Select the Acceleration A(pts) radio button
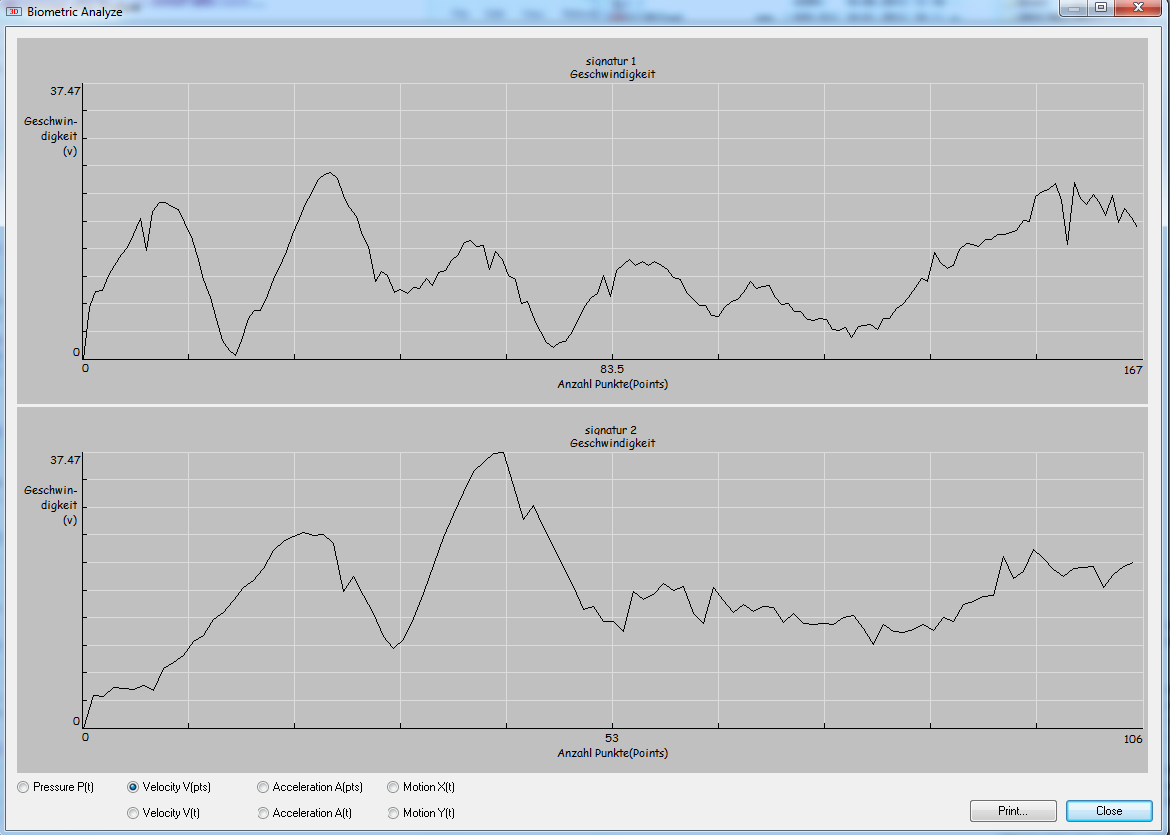 click(263, 787)
